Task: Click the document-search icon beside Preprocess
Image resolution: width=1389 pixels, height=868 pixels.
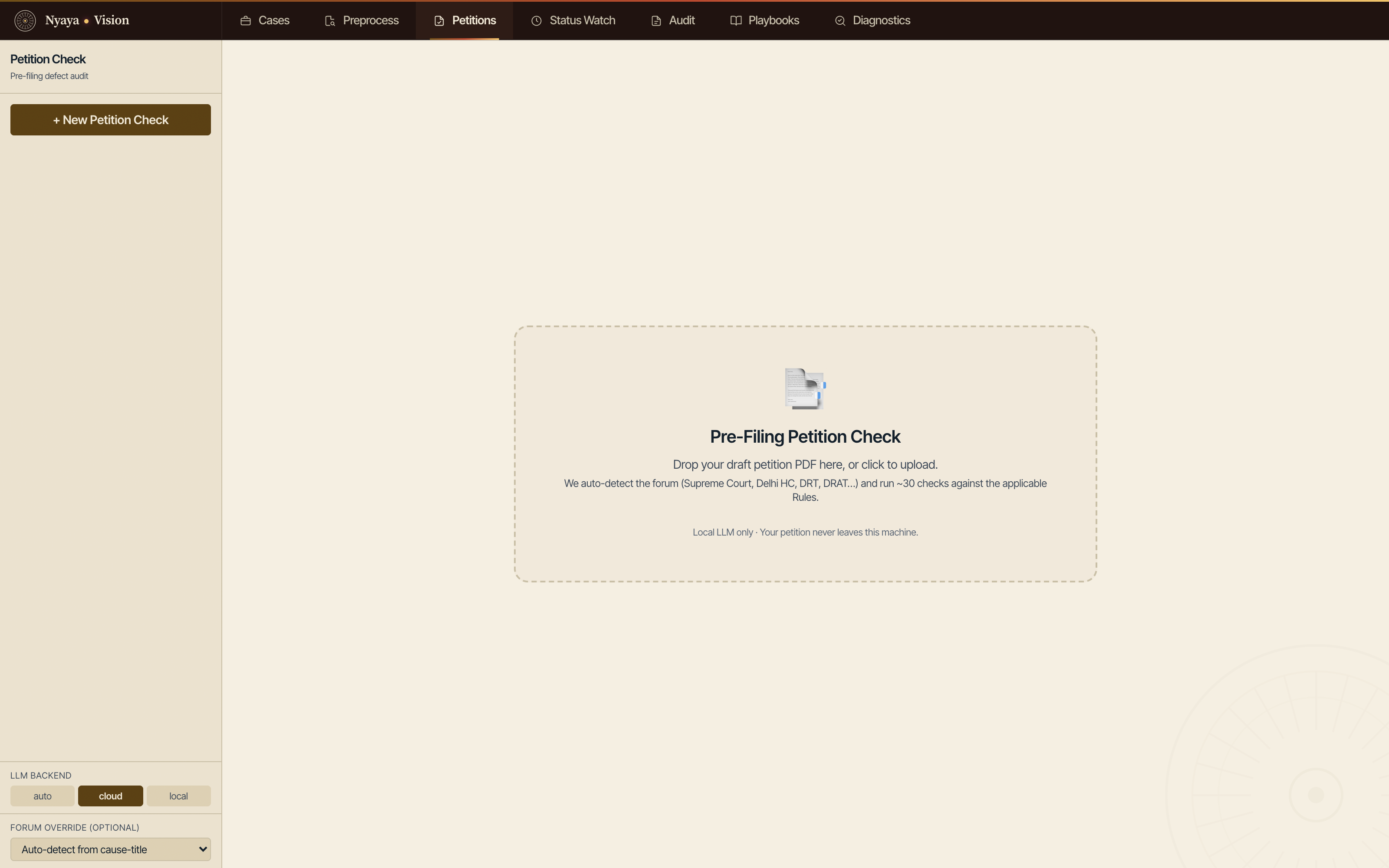Action: (330, 21)
